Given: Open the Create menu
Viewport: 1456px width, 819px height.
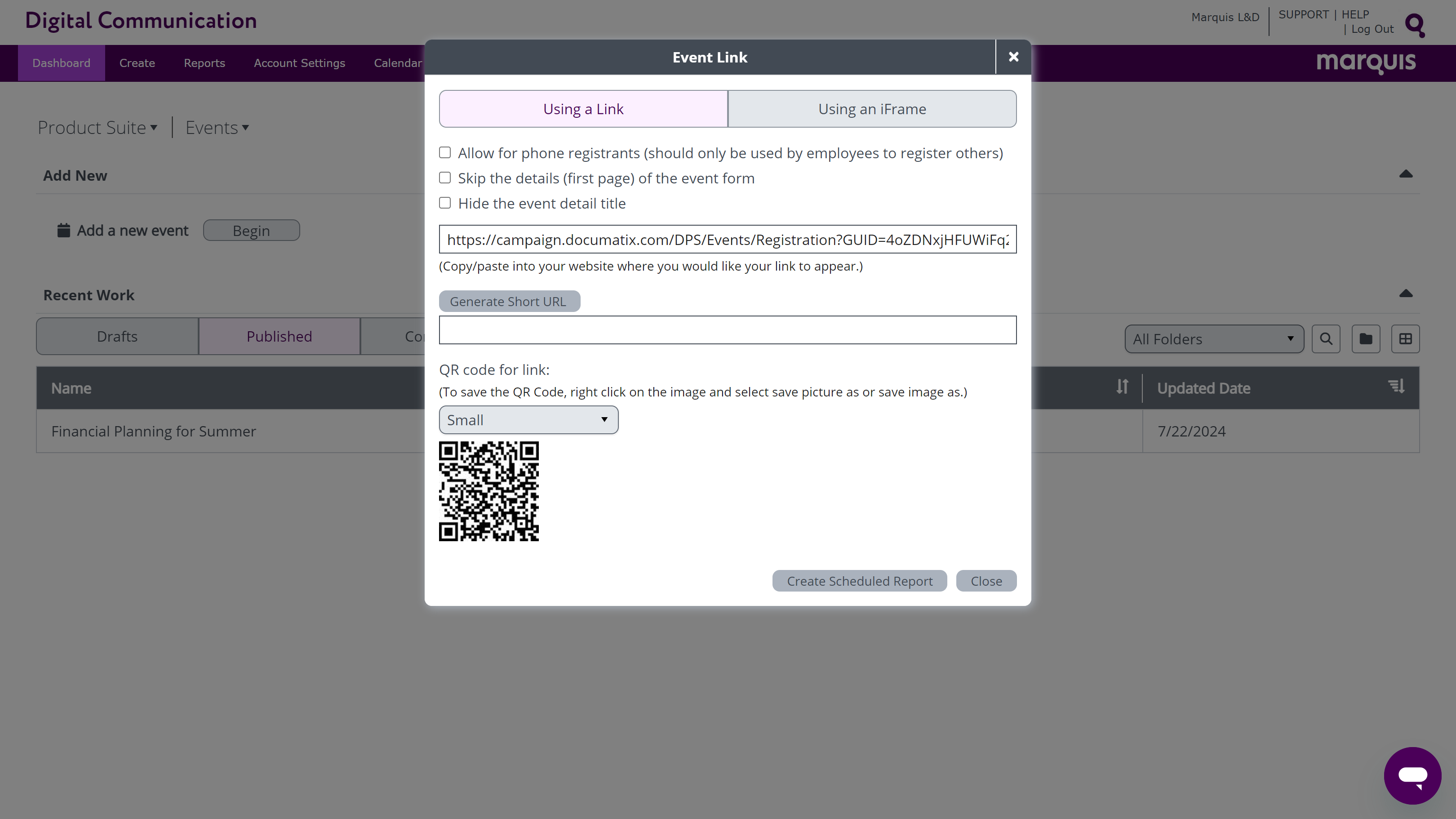Looking at the screenshot, I should (x=137, y=63).
